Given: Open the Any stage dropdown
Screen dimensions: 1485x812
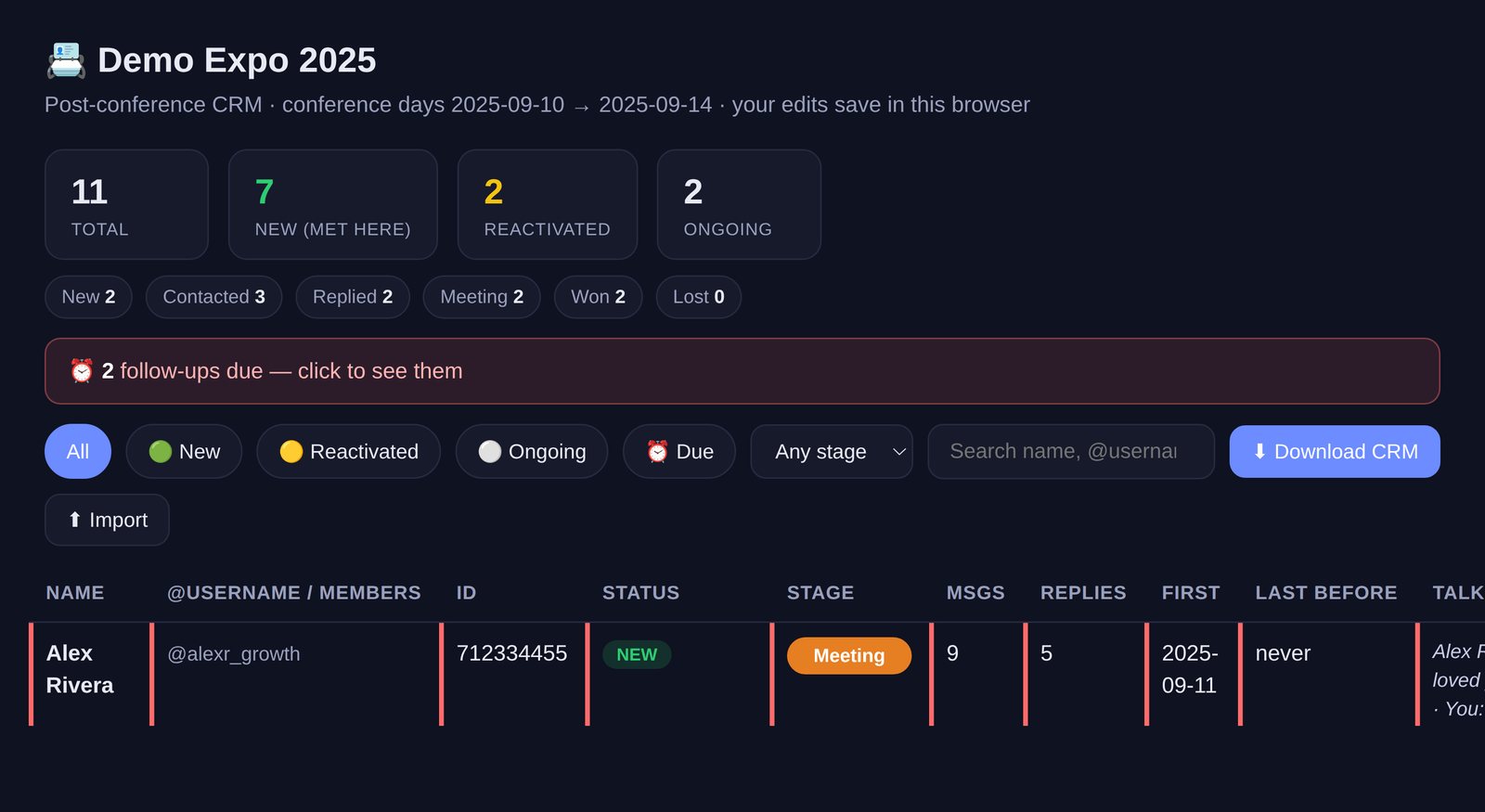Looking at the screenshot, I should [x=832, y=452].
